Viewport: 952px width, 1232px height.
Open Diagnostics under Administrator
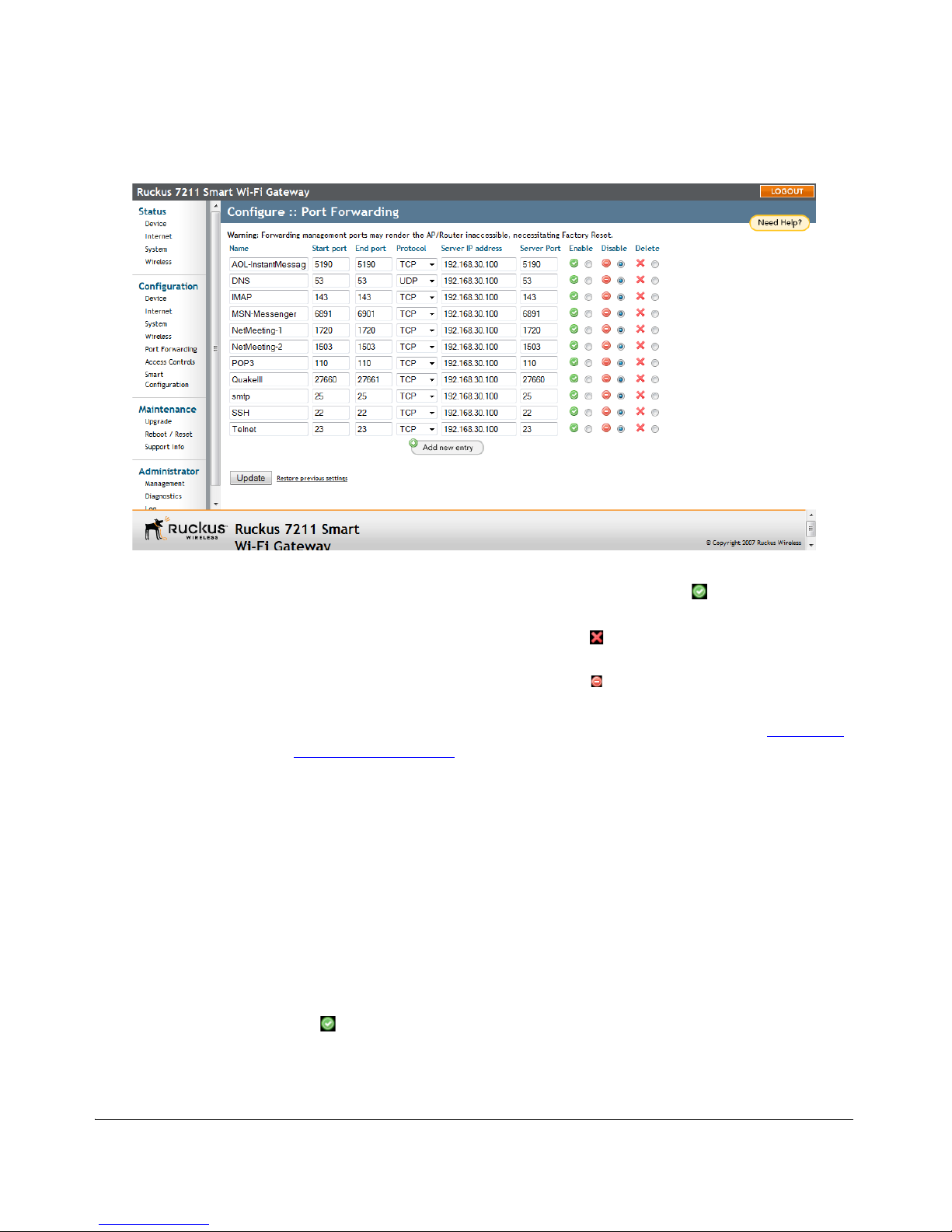tap(163, 496)
